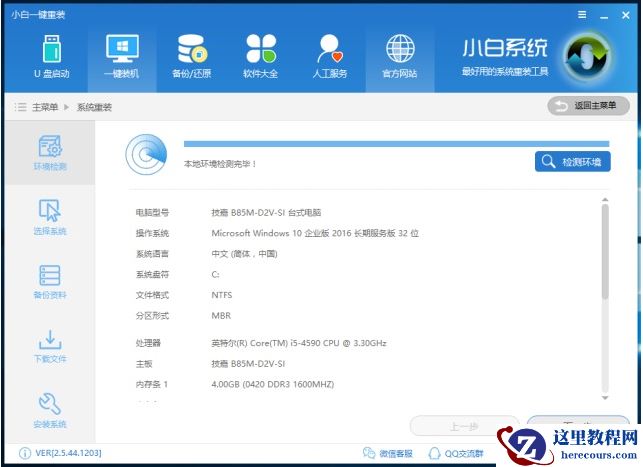The width and height of the screenshot is (643, 467).
Task: Click the 检测环境 button
Action: [572, 162]
